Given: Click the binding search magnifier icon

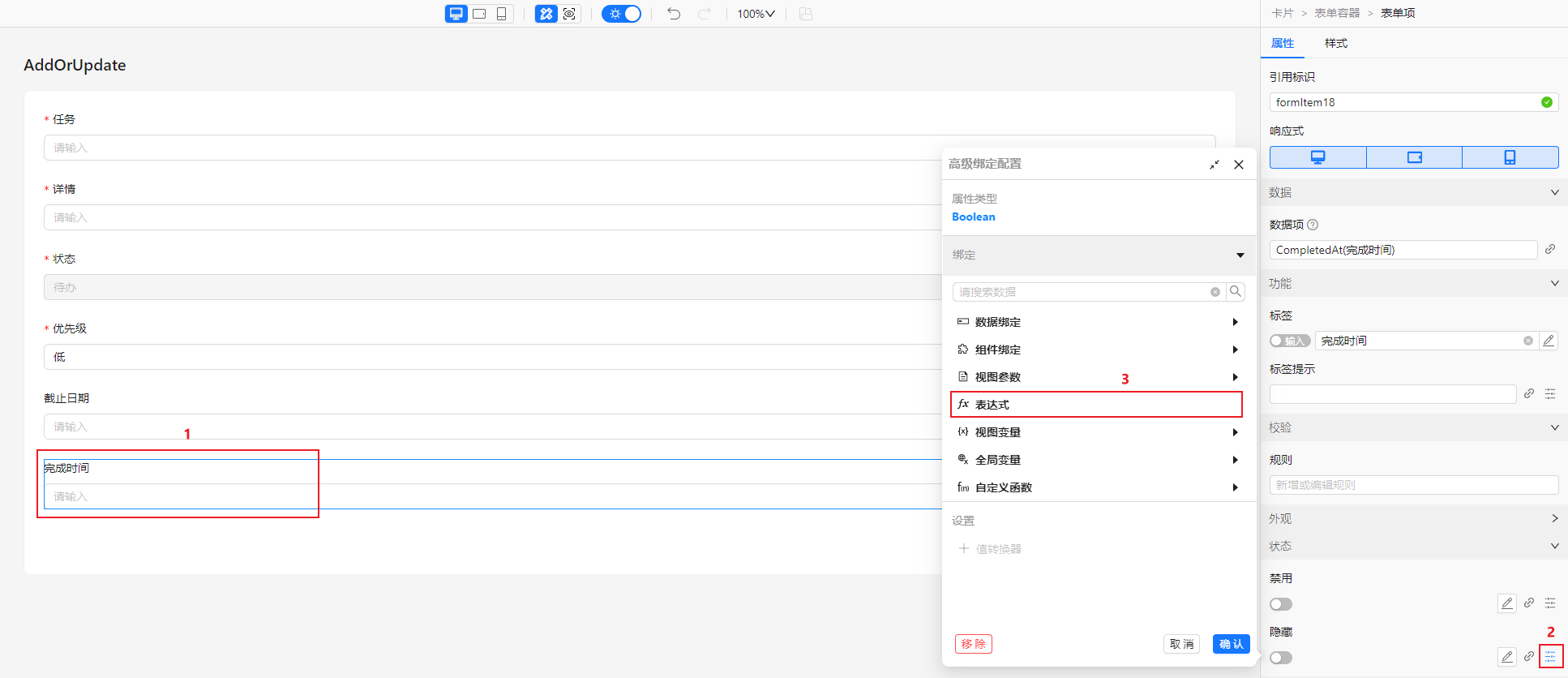Looking at the screenshot, I should pos(1236,292).
